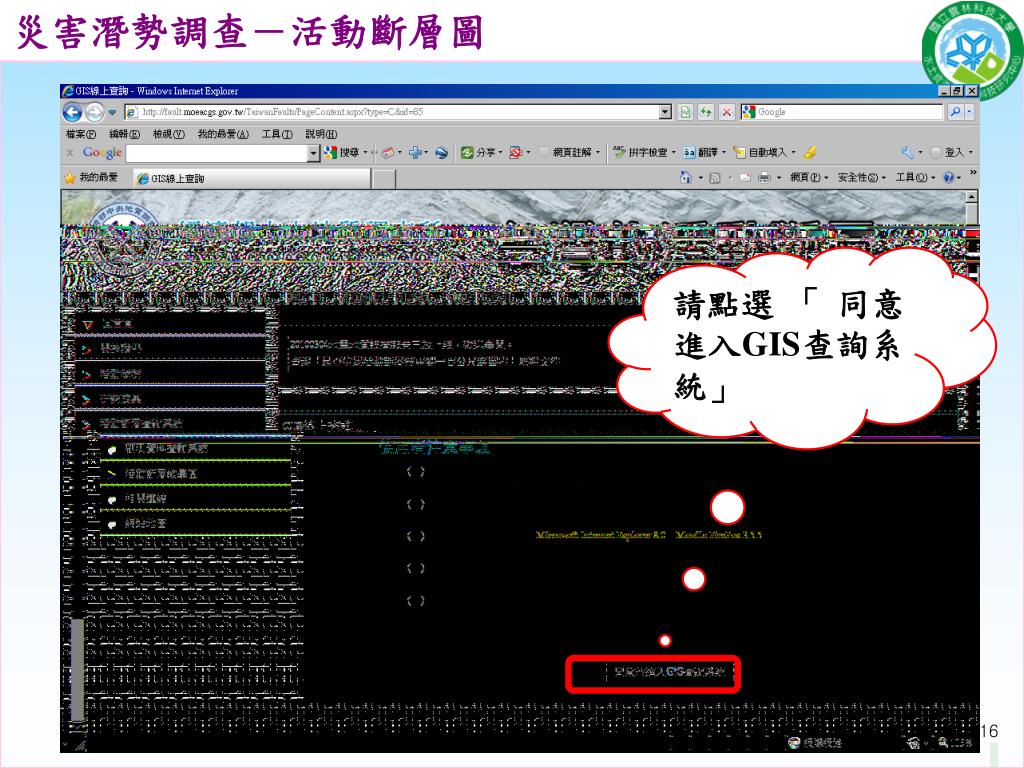Click the magnifier search icon
1024x768 pixels.
click(x=955, y=112)
